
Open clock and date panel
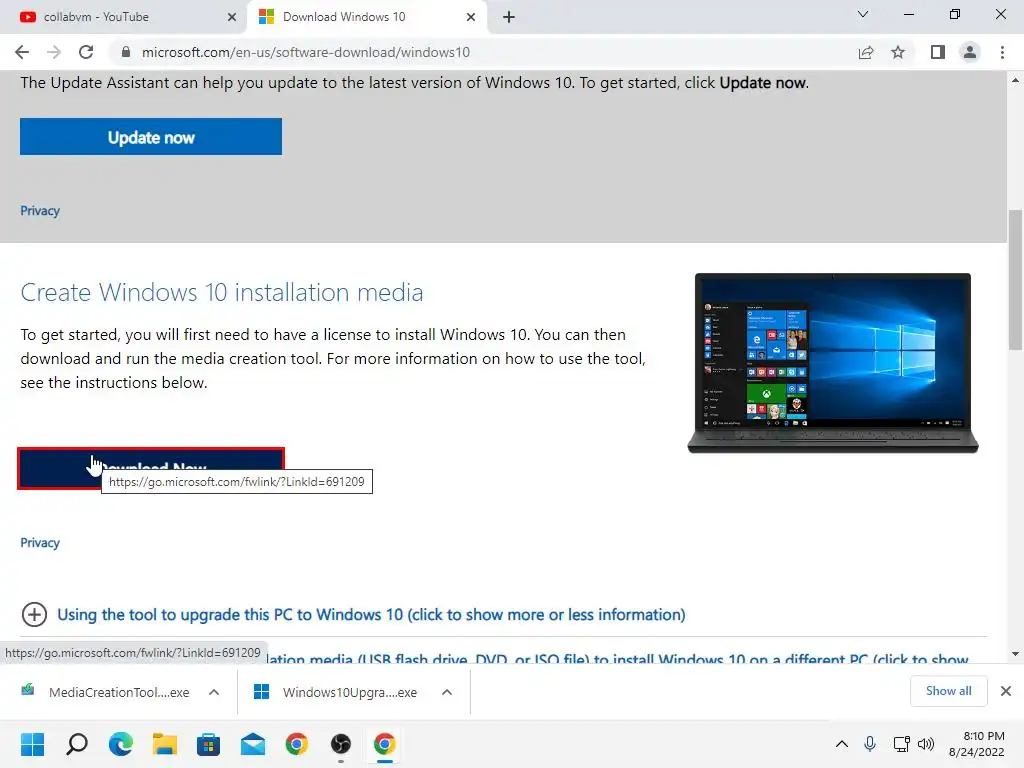976,744
